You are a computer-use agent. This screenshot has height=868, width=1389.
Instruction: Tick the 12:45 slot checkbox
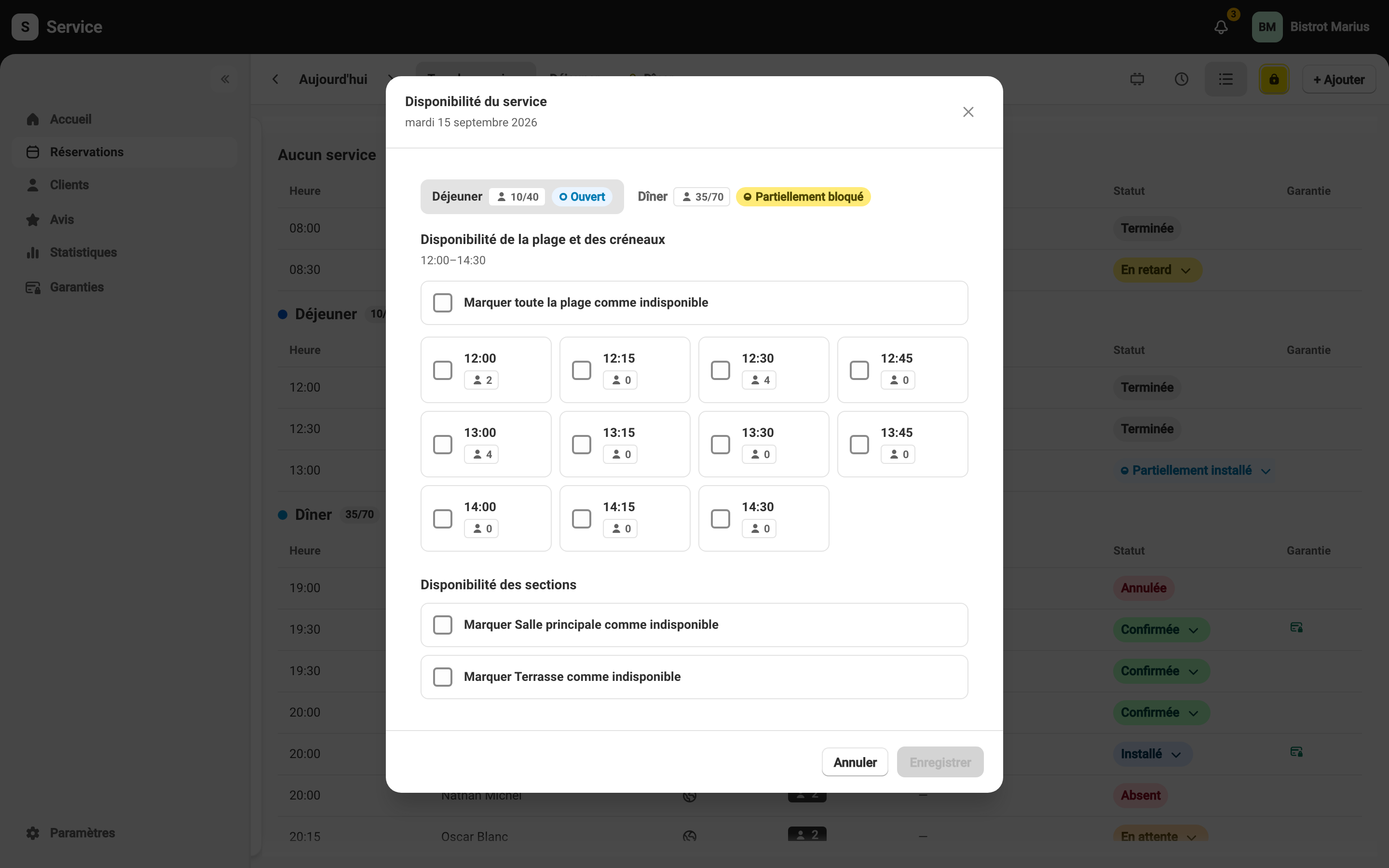click(859, 370)
